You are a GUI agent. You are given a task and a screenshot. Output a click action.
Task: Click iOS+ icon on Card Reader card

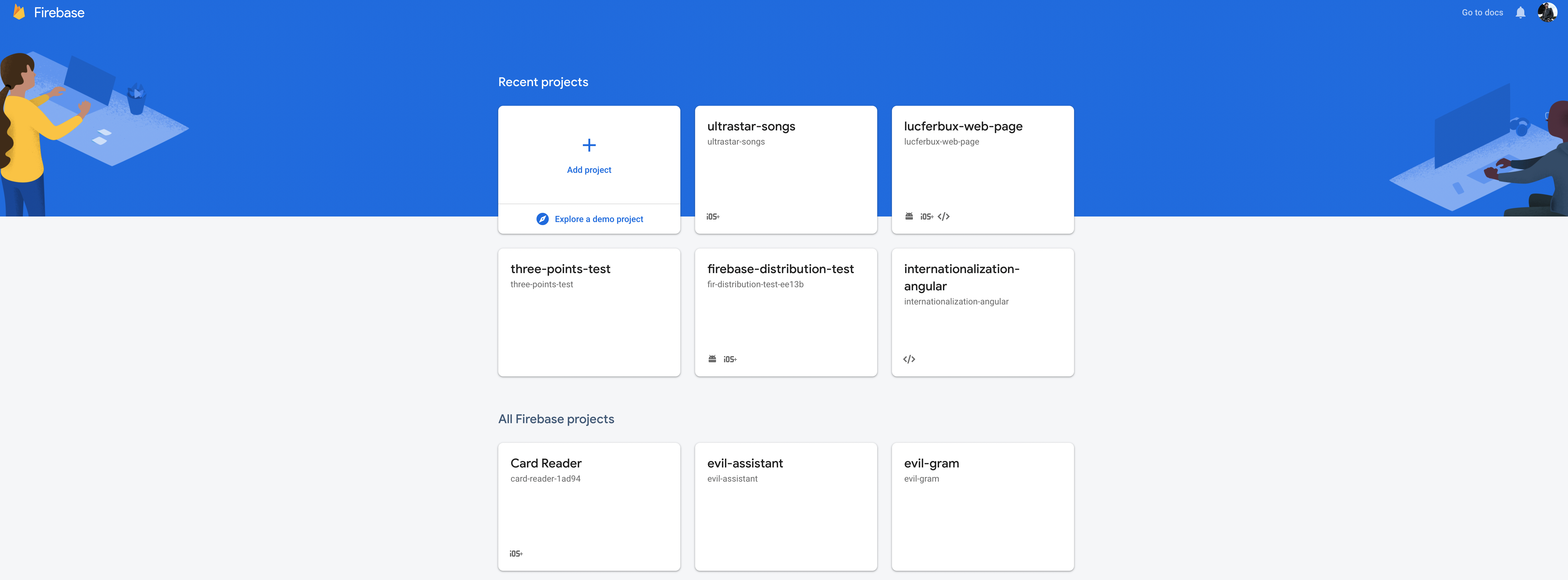(516, 554)
